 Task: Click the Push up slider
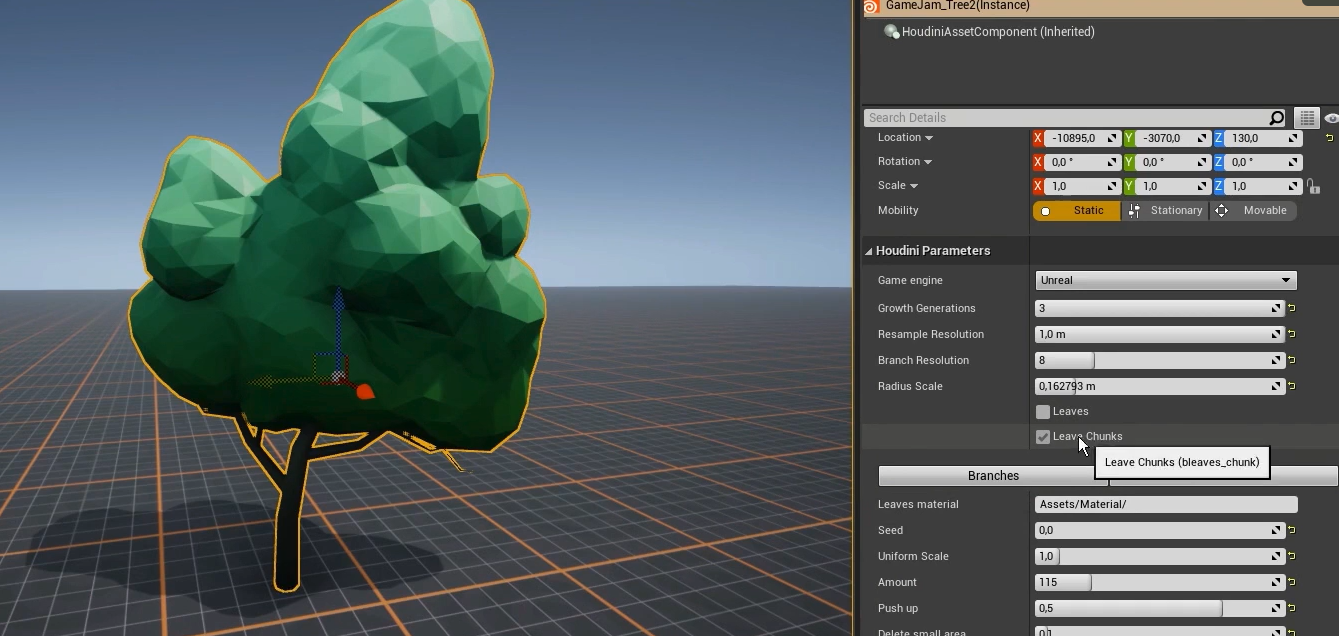coord(1160,608)
